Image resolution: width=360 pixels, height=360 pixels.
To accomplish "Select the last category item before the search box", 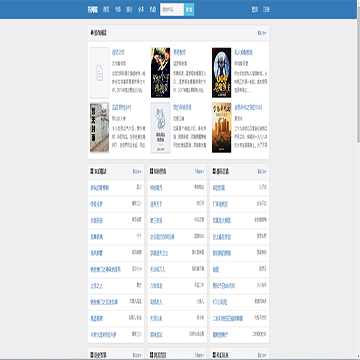I will click(153, 10).
